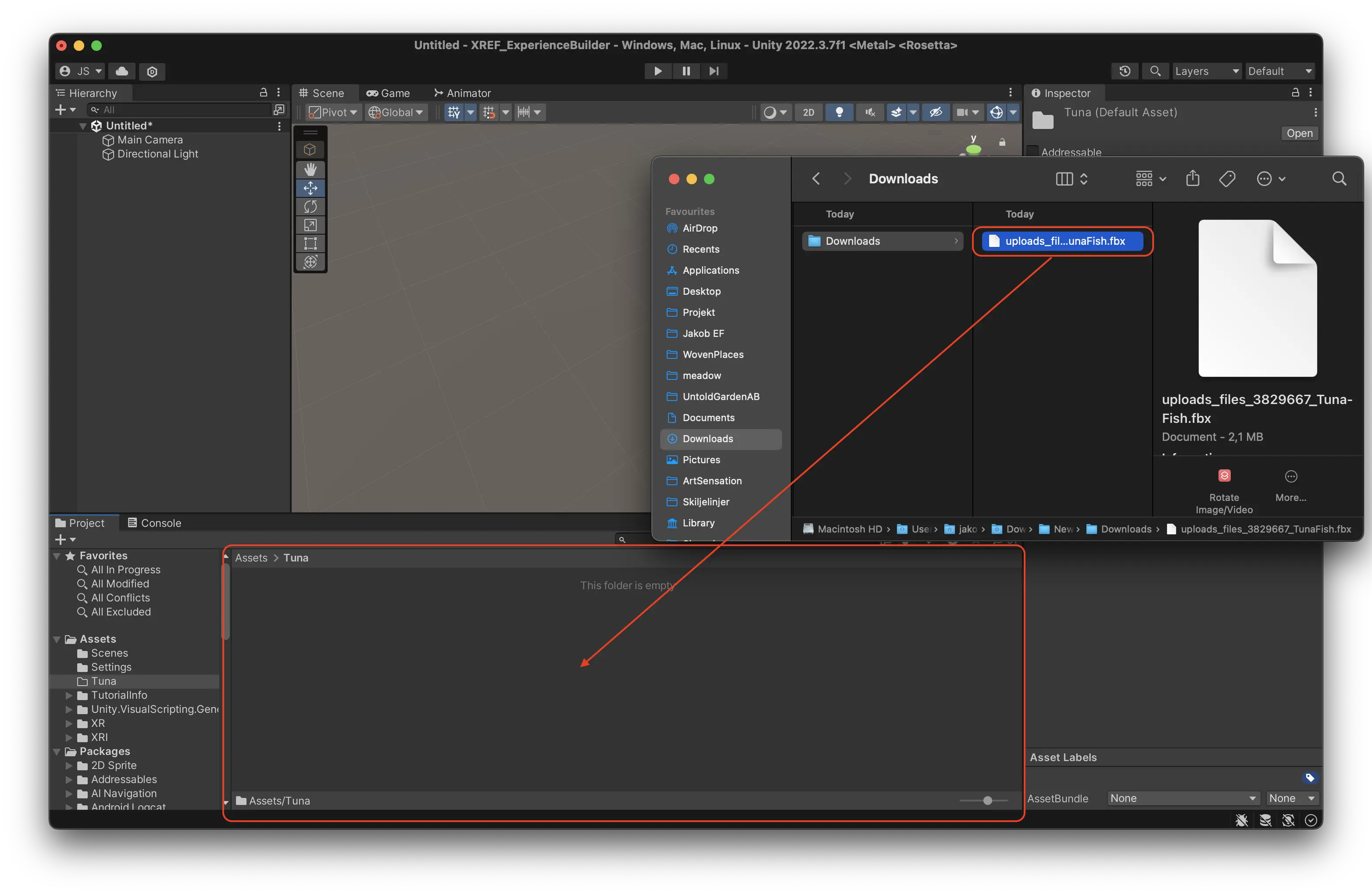Screen dimensions: 1372x894
Task: Select the Rotate tool in Scene toolbar
Action: tap(310, 206)
